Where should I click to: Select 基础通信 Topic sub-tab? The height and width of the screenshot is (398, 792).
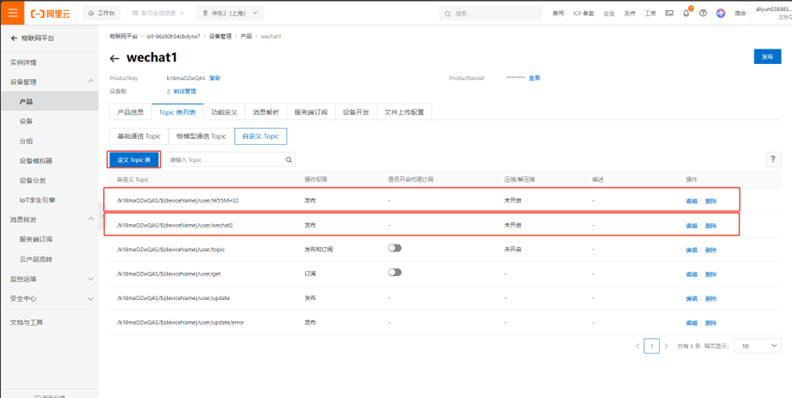139,136
